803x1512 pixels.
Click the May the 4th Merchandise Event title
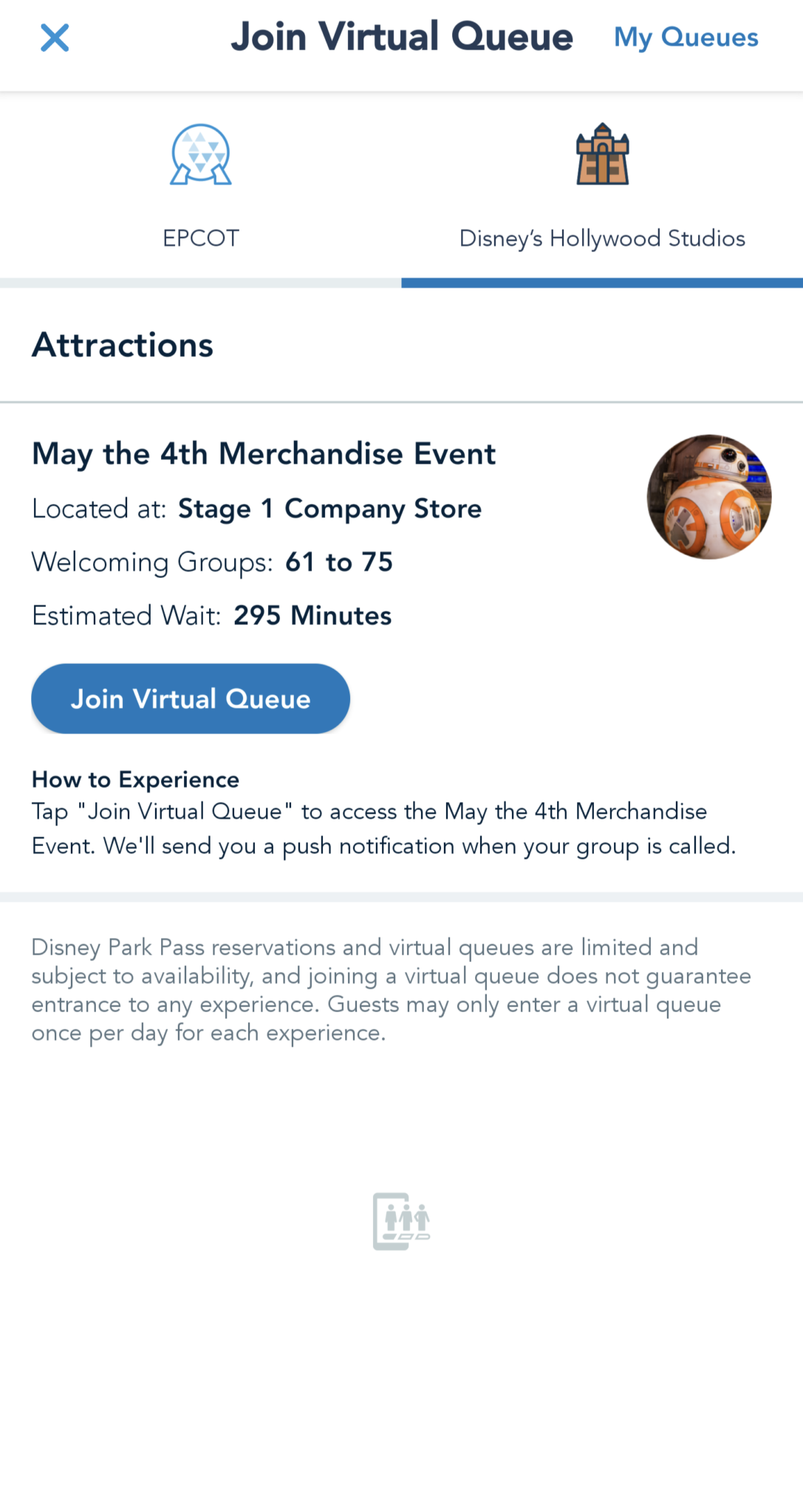264,454
